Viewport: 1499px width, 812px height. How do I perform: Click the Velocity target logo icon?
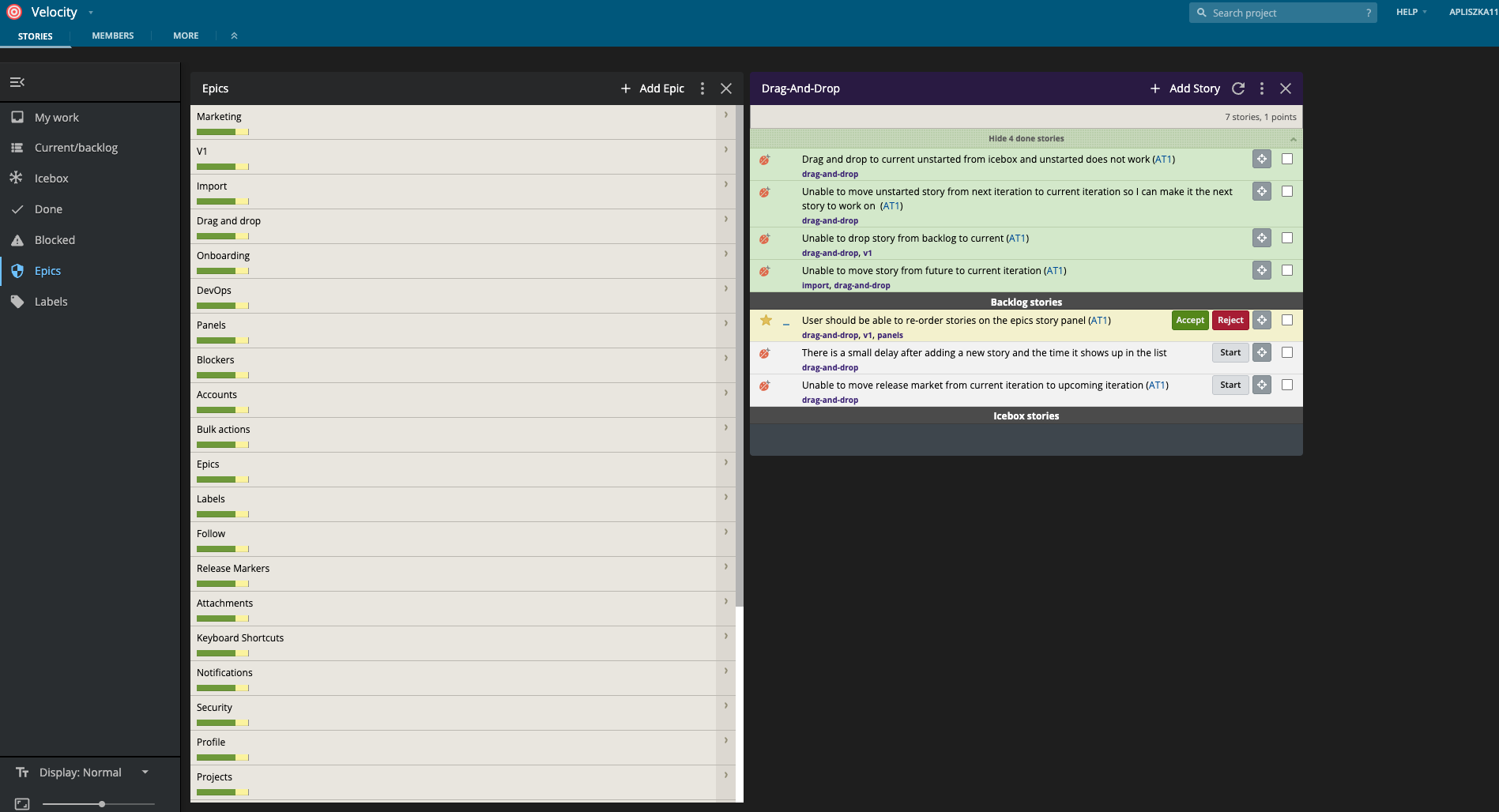point(14,12)
